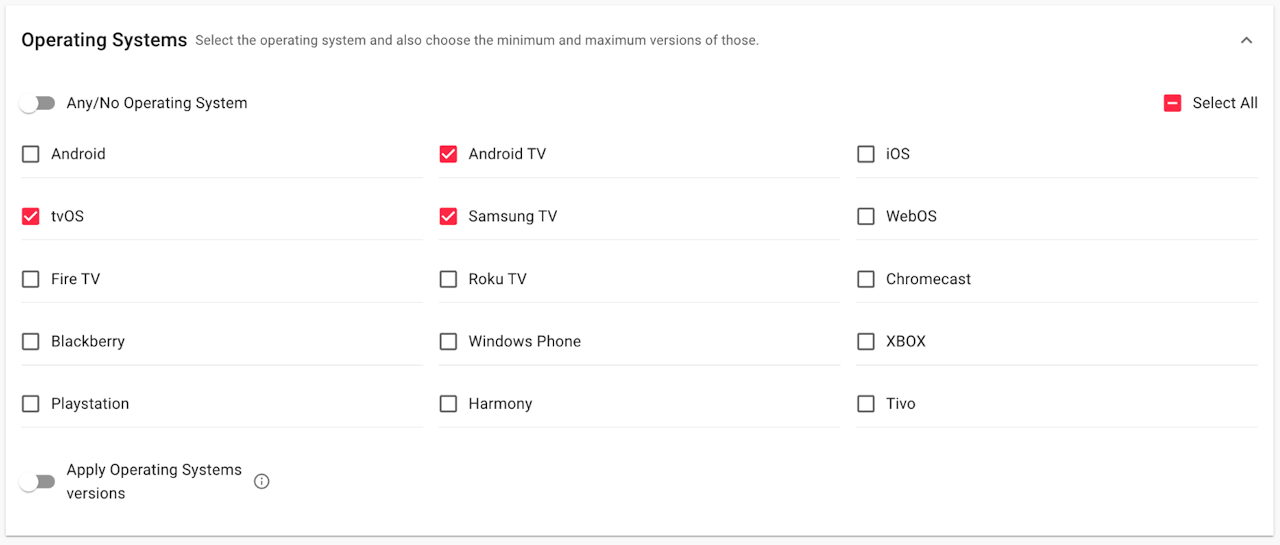Enable the Apply Operating Systems versions switch
Image resolution: width=1280 pixels, height=545 pixels.
click(37, 482)
